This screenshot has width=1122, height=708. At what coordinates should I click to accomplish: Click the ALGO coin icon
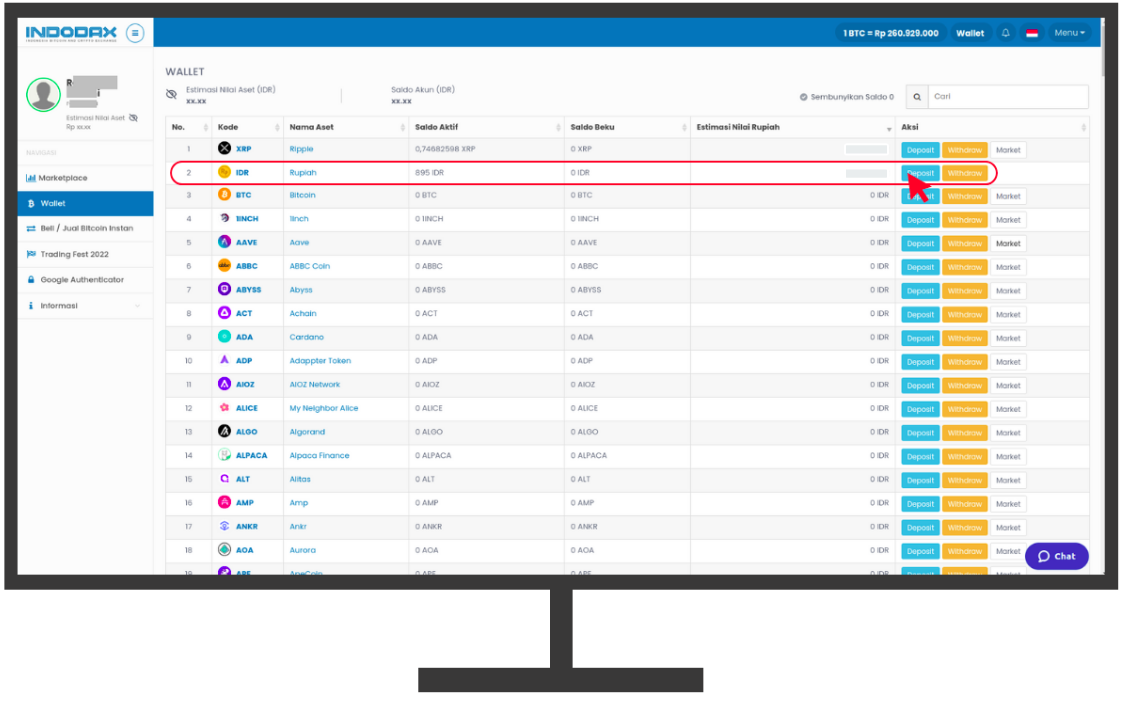[x=224, y=431]
